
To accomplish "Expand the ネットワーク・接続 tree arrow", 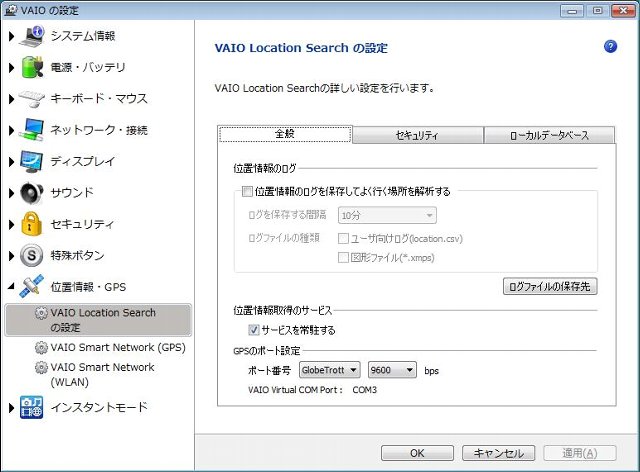I will click(x=11, y=130).
